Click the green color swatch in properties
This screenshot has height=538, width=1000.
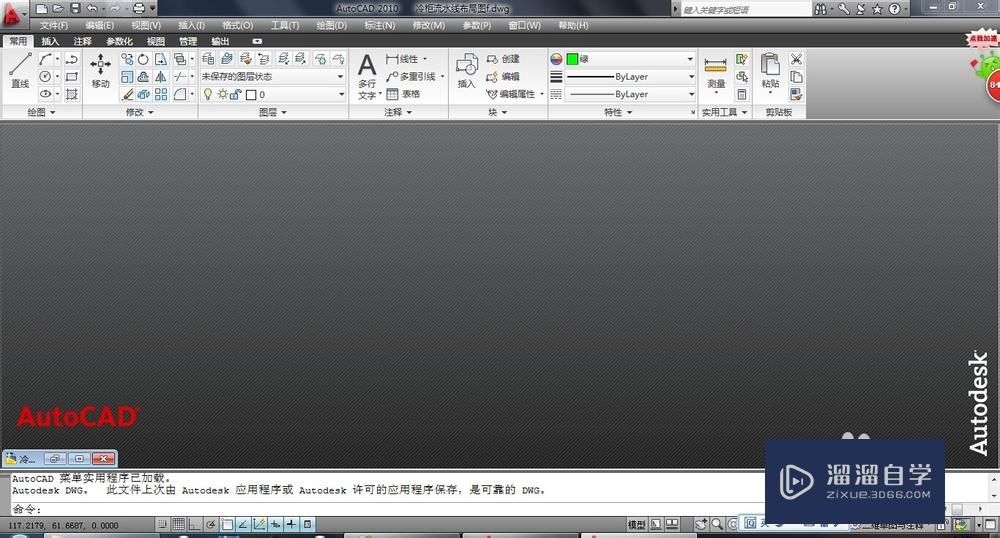pyautogui.click(x=572, y=59)
